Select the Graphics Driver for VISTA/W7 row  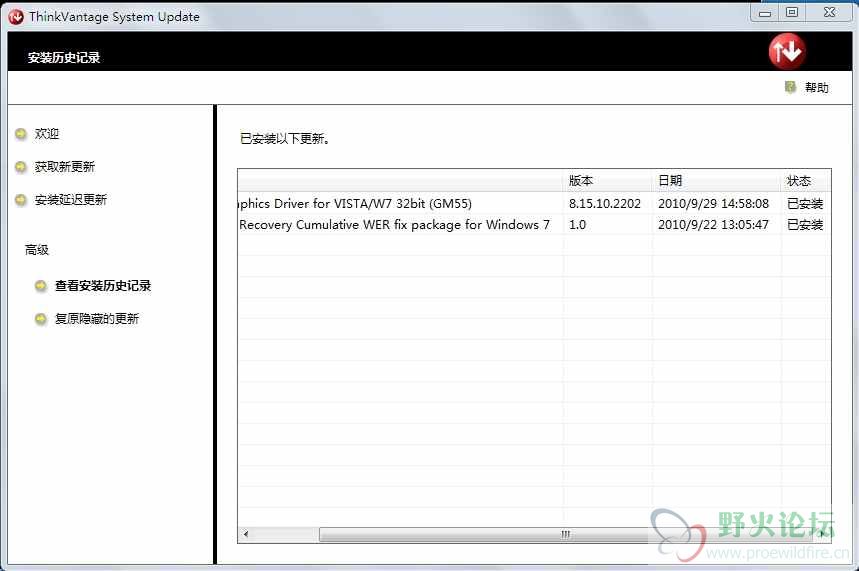[x=532, y=203]
